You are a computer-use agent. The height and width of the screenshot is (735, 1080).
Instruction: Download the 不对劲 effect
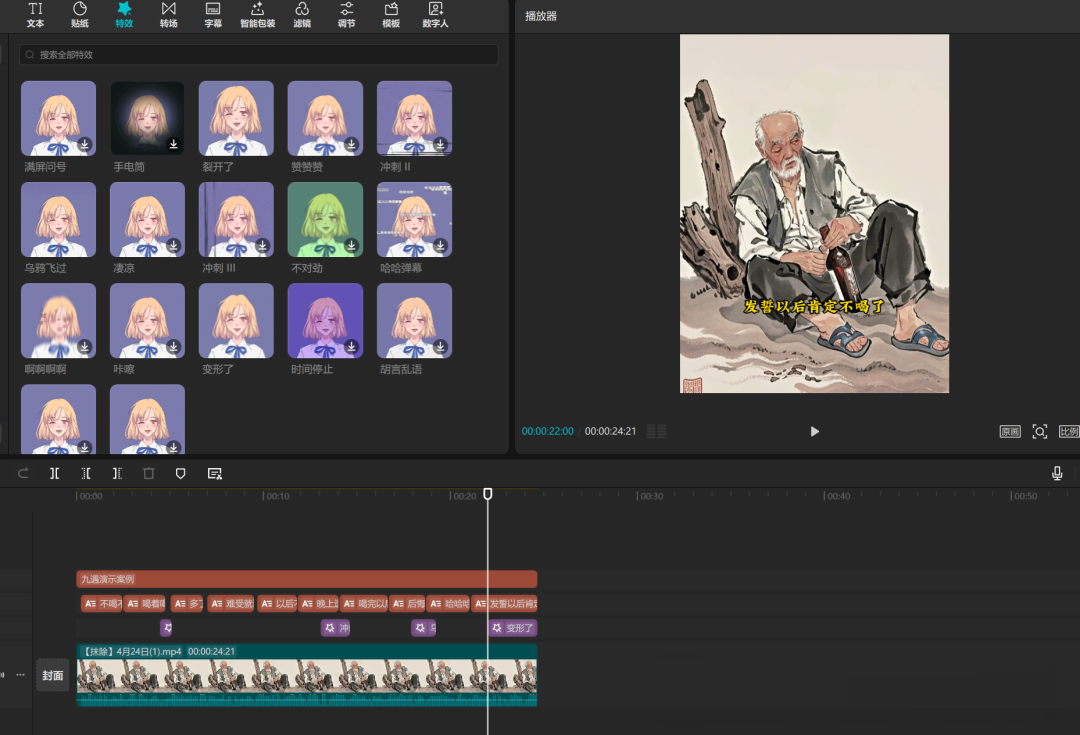[x=351, y=245]
